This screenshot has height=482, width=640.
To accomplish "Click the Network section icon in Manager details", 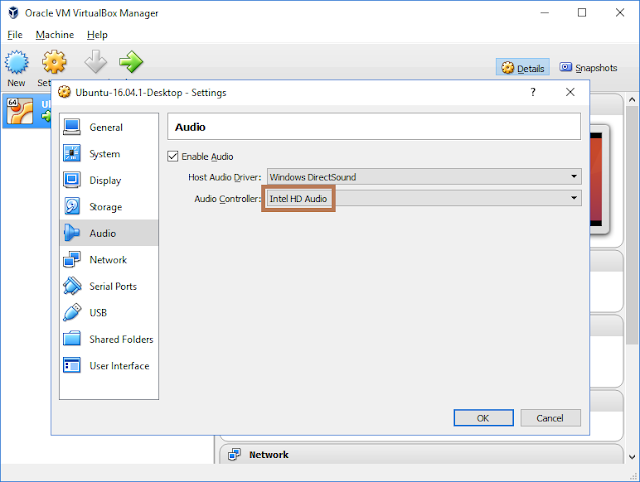I will (234, 454).
